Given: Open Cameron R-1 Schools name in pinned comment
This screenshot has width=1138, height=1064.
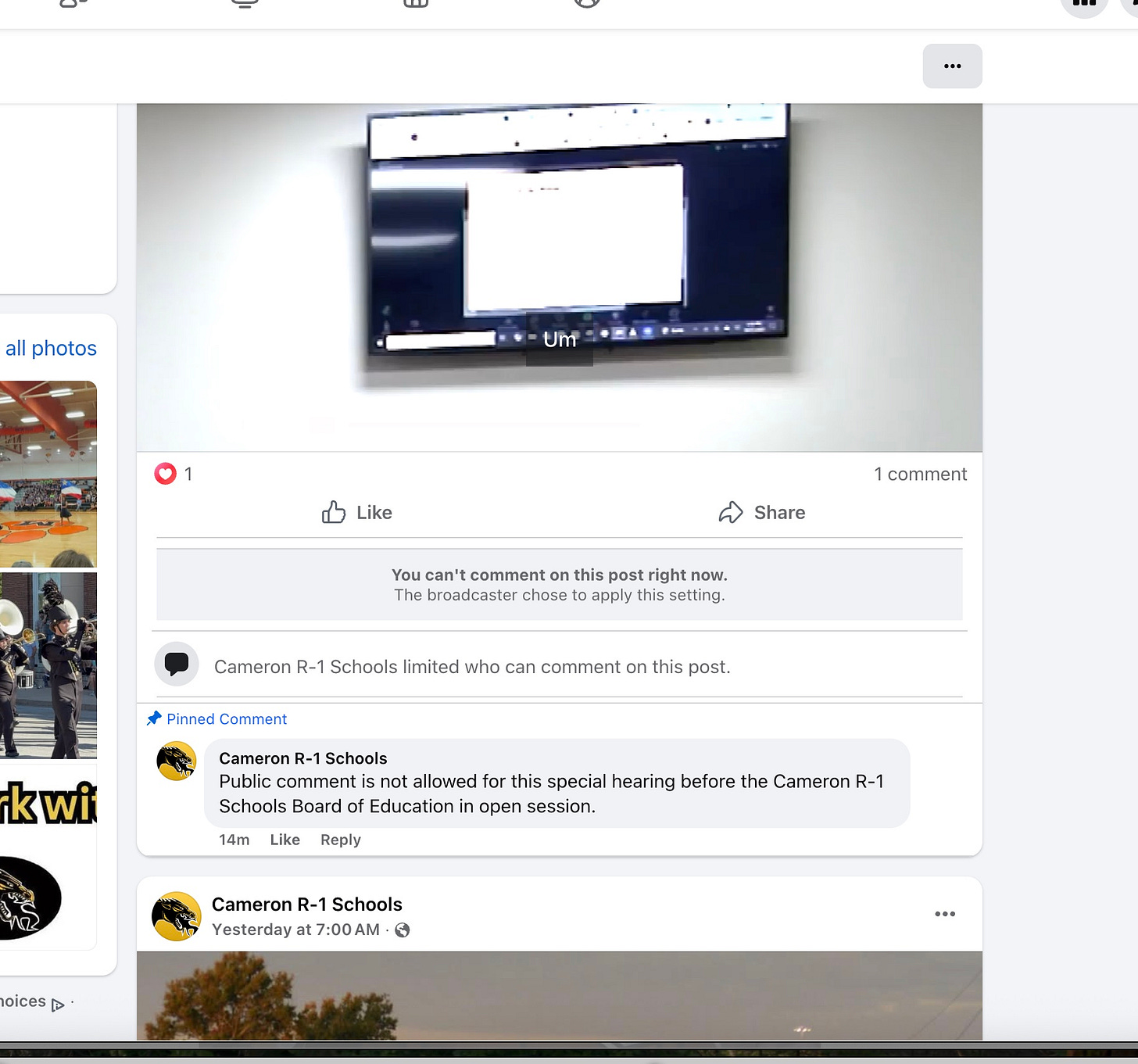Looking at the screenshot, I should [x=303, y=758].
